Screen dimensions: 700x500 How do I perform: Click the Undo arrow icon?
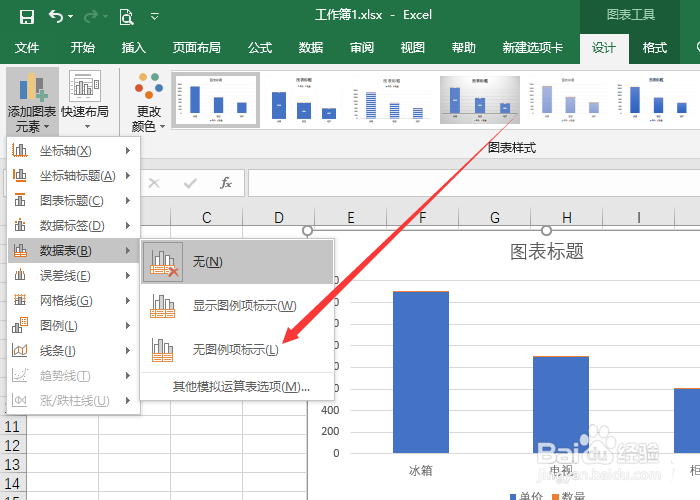pos(56,17)
